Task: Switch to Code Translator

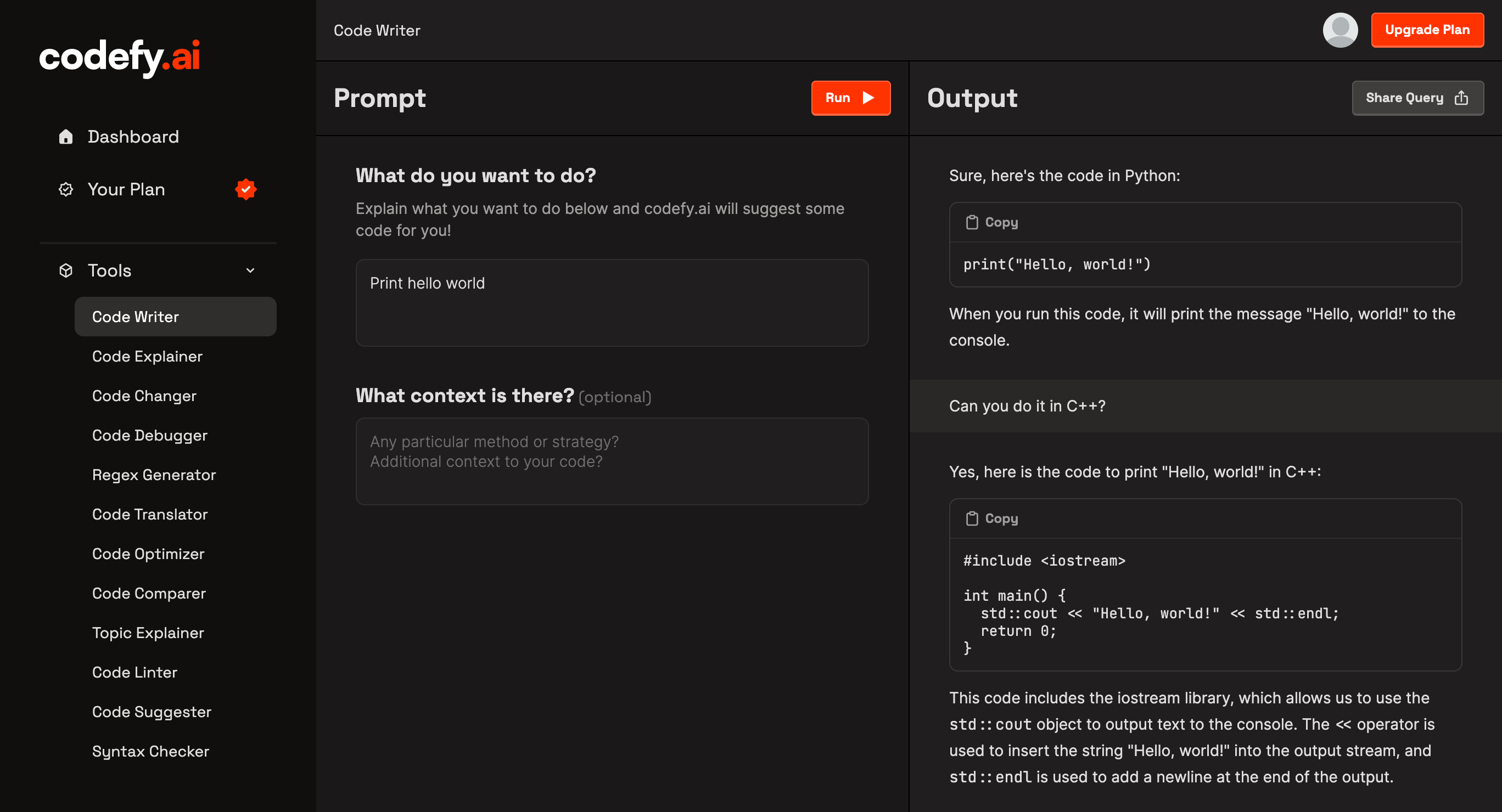Action: tap(150, 514)
